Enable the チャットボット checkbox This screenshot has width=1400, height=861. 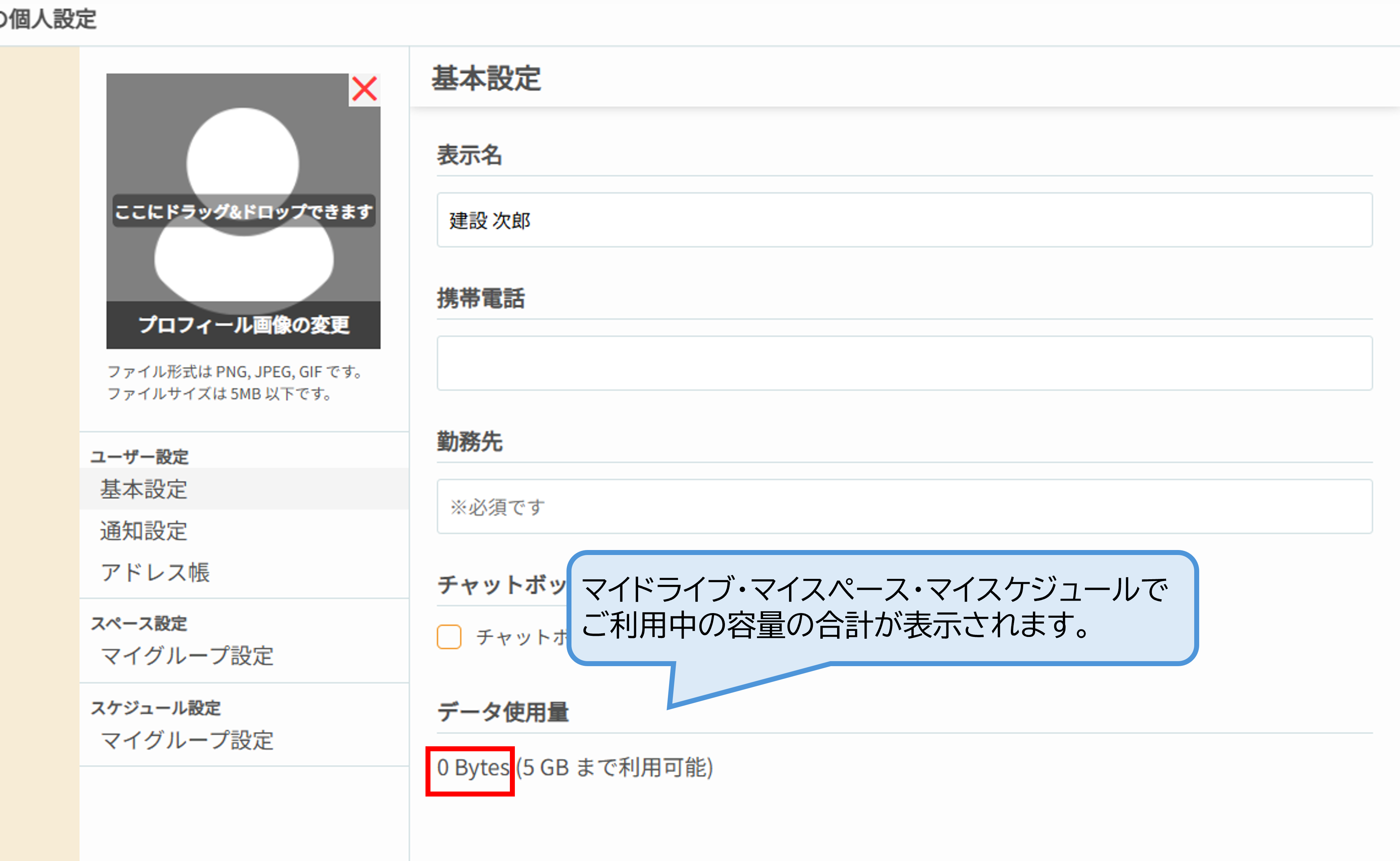pos(449,636)
